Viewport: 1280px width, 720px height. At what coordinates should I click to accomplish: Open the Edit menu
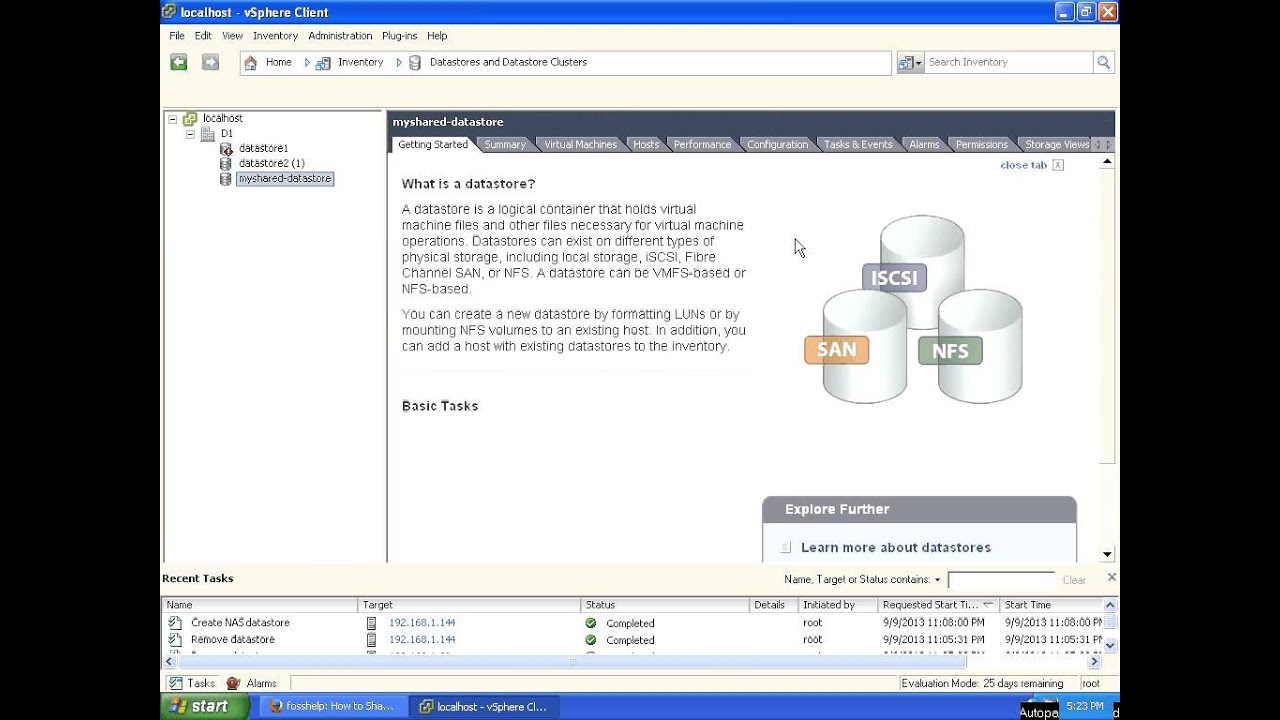tap(203, 36)
